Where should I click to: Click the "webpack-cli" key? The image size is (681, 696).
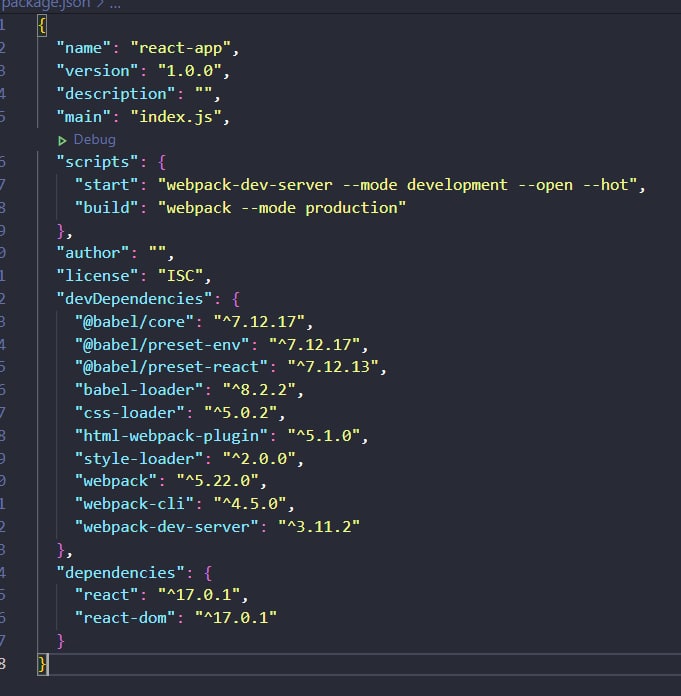pyautogui.click(x=135, y=504)
